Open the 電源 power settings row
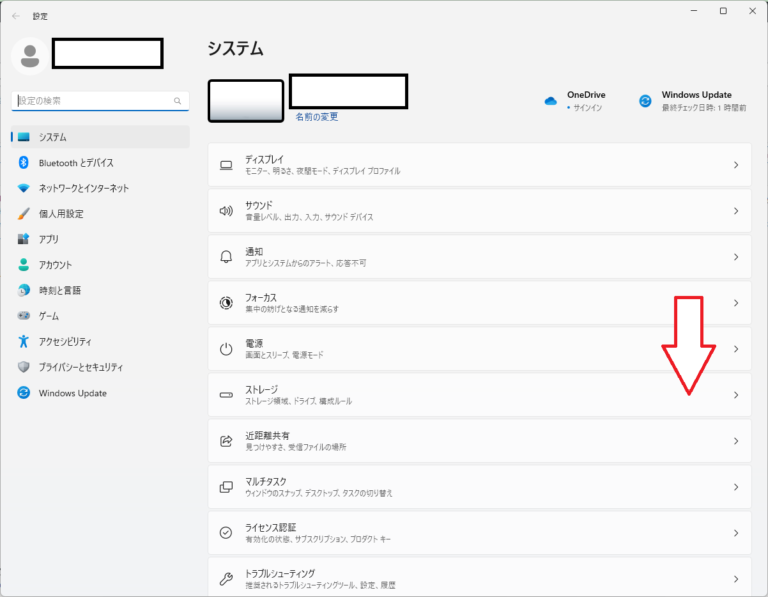This screenshot has width=768, height=597. [x=479, y=349]
